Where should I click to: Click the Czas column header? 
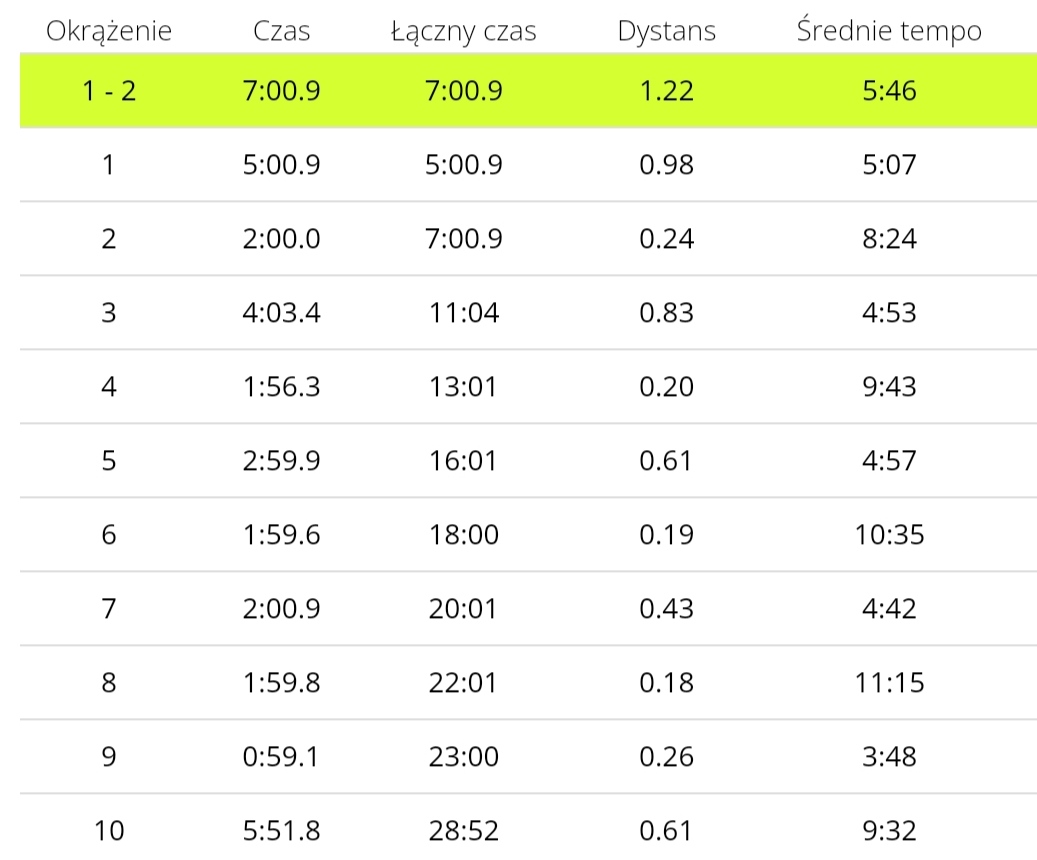[281, 31]
